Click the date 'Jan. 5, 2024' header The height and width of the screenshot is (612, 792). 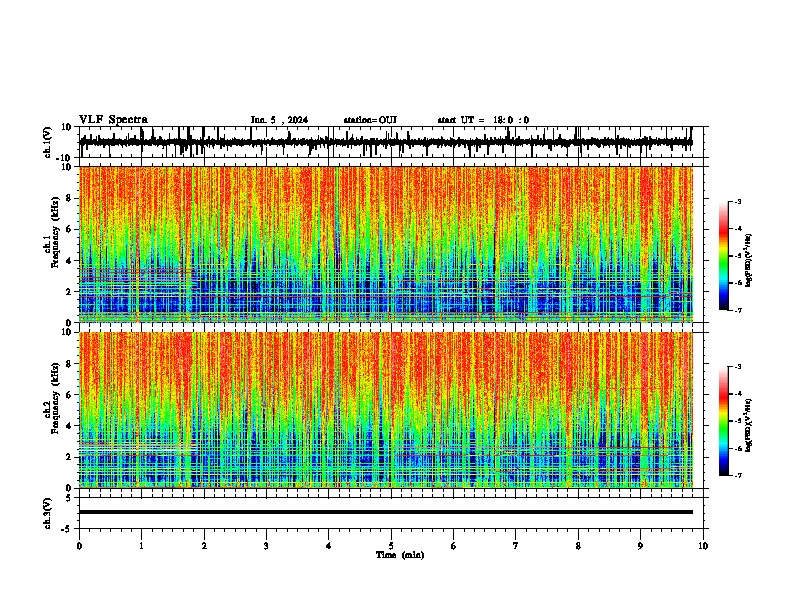pyautogui.click(x=279, y=120)
